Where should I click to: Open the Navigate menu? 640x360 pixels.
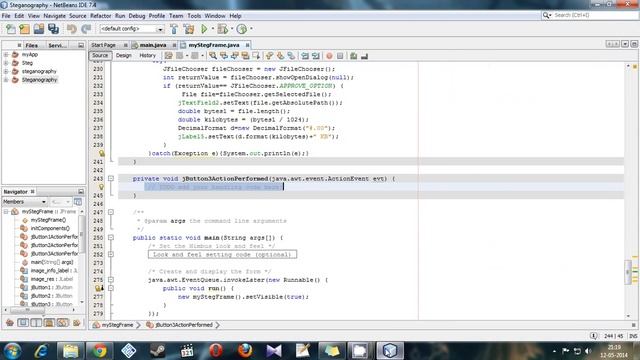point(54,16)
